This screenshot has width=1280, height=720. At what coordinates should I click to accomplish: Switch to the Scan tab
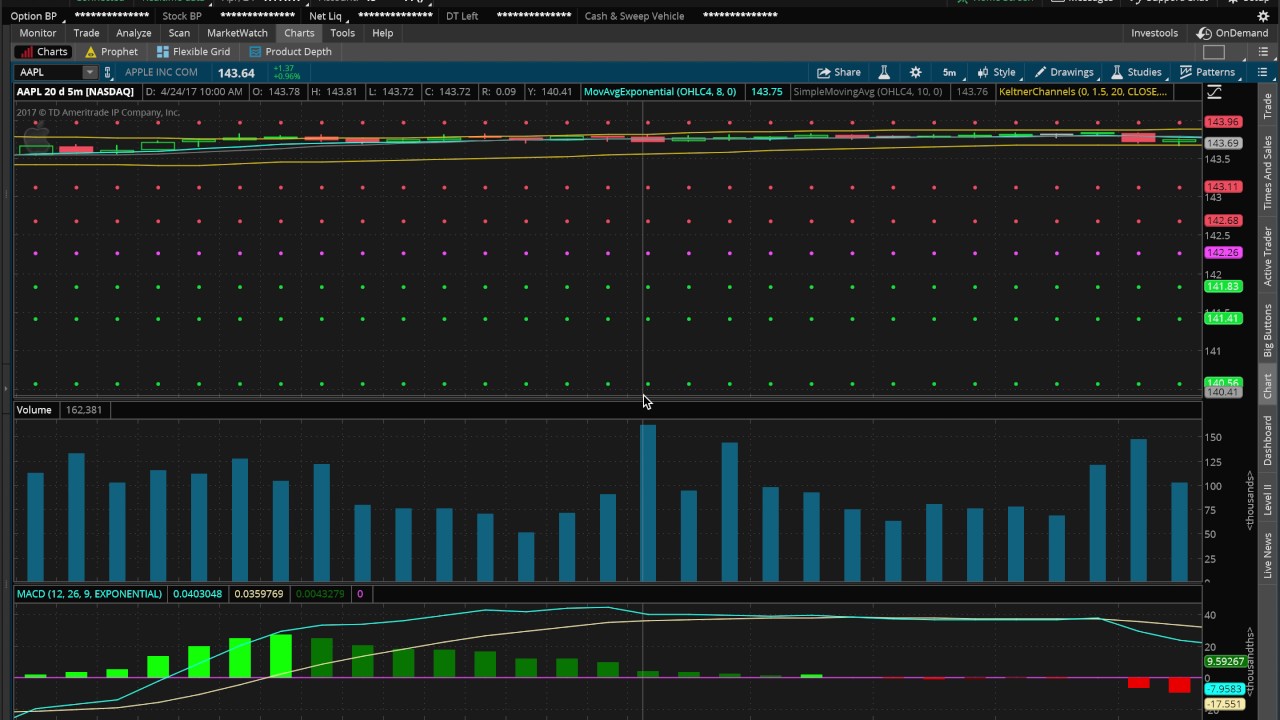point(179,33)
